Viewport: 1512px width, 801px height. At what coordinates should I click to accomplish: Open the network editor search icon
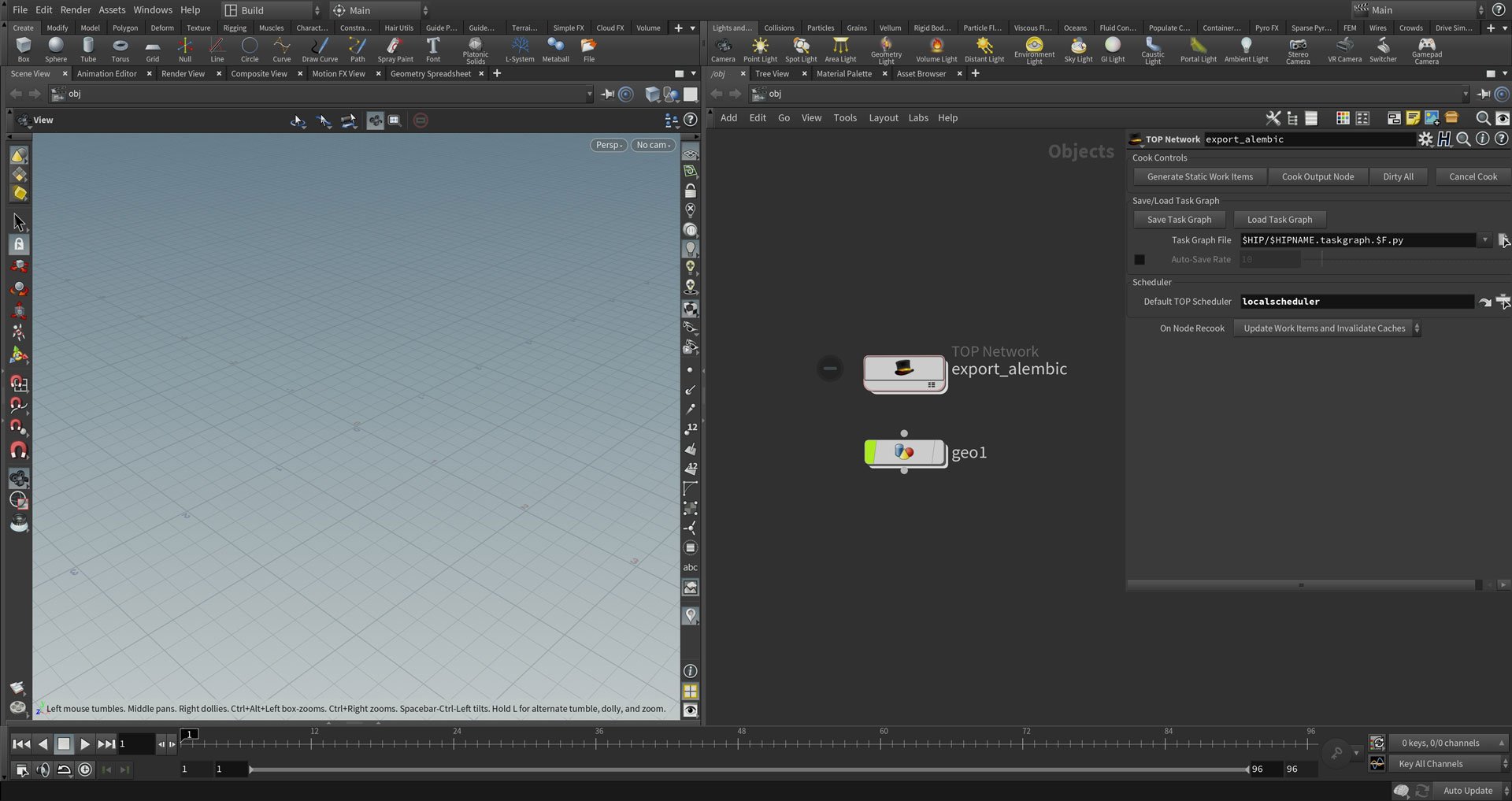tap(1482, 118)
